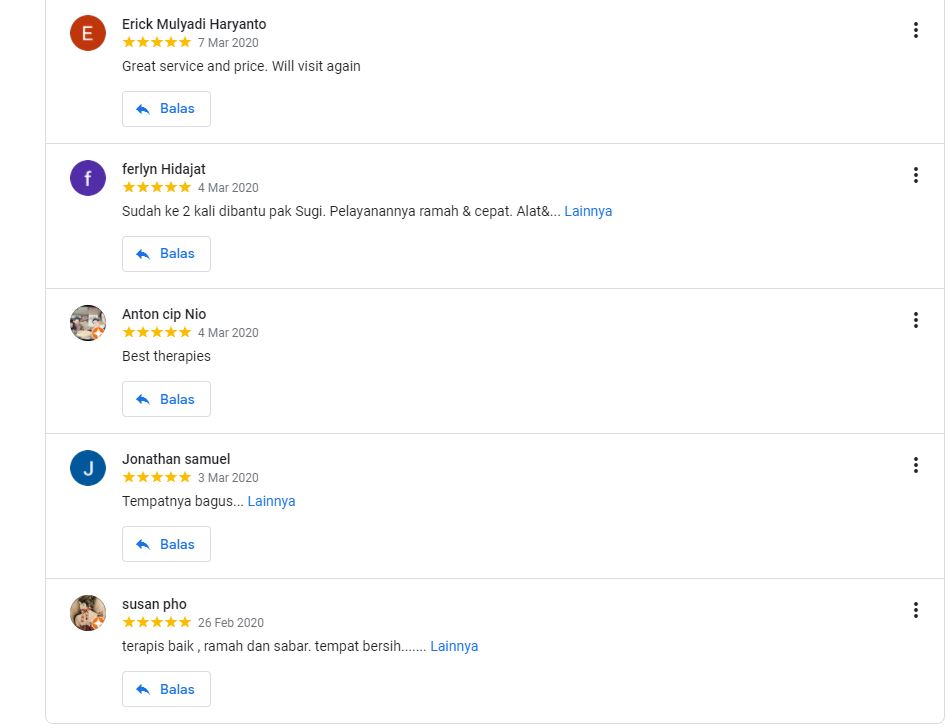Open three-dot menu on Anton cip Nio's review
The image size is (948, 728).
(x=915, y=320)
